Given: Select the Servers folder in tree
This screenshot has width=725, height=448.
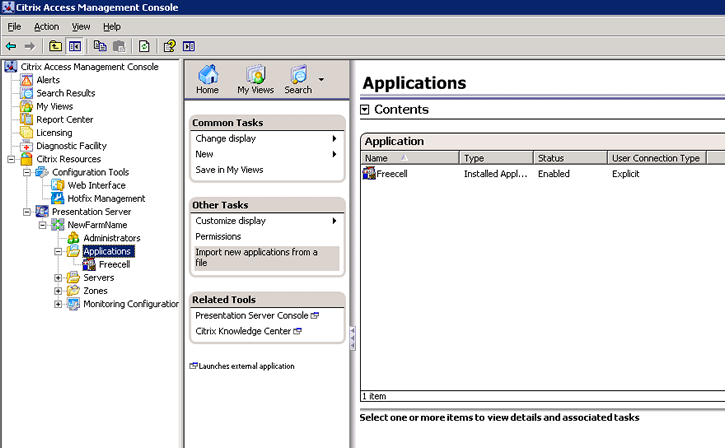Looking at the screenshot, I should (98, 278).
